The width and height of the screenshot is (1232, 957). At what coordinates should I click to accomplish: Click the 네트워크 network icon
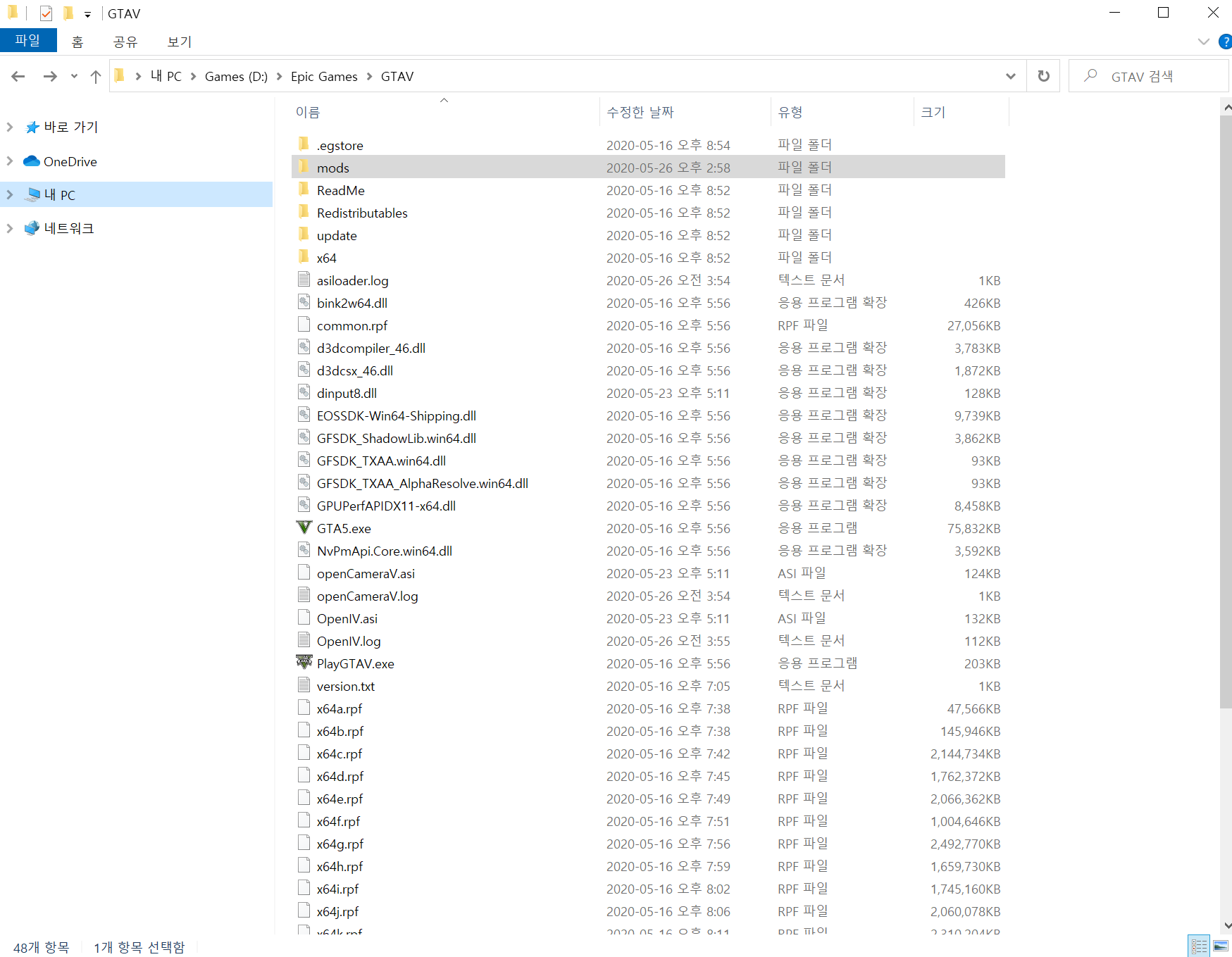(x=32, y=228)
